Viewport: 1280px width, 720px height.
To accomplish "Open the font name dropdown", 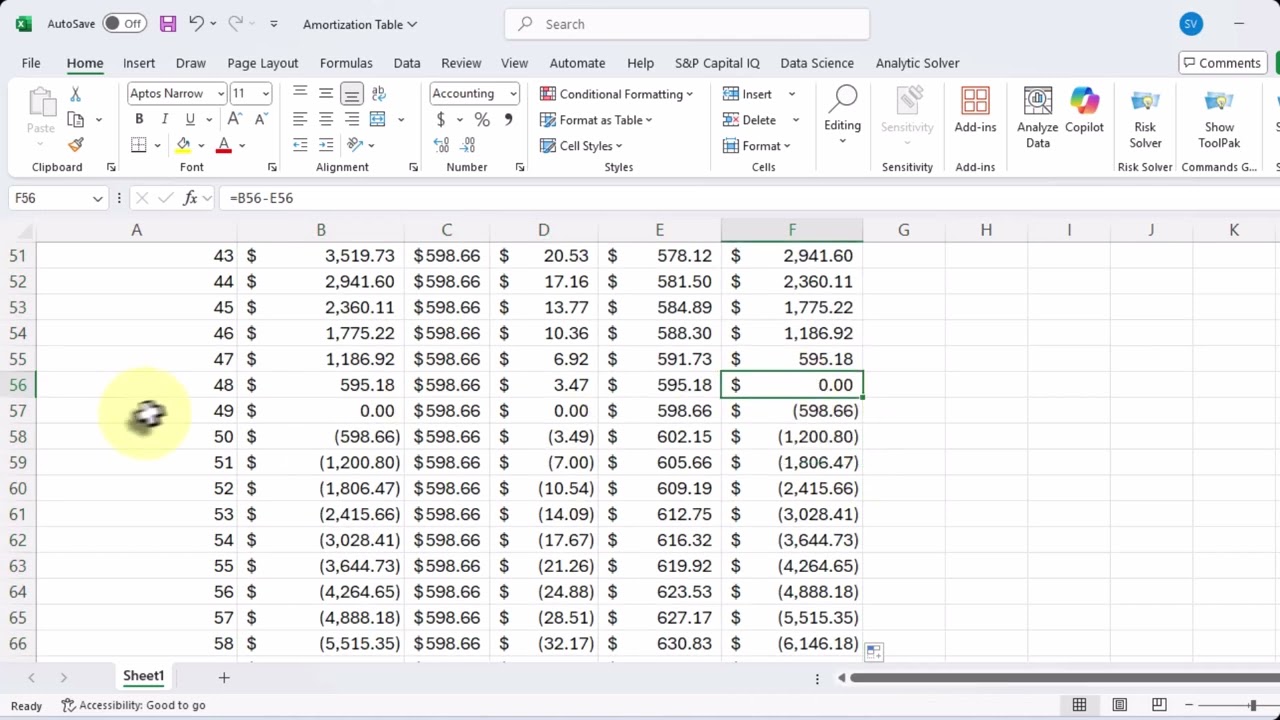I will coord(220,94).
